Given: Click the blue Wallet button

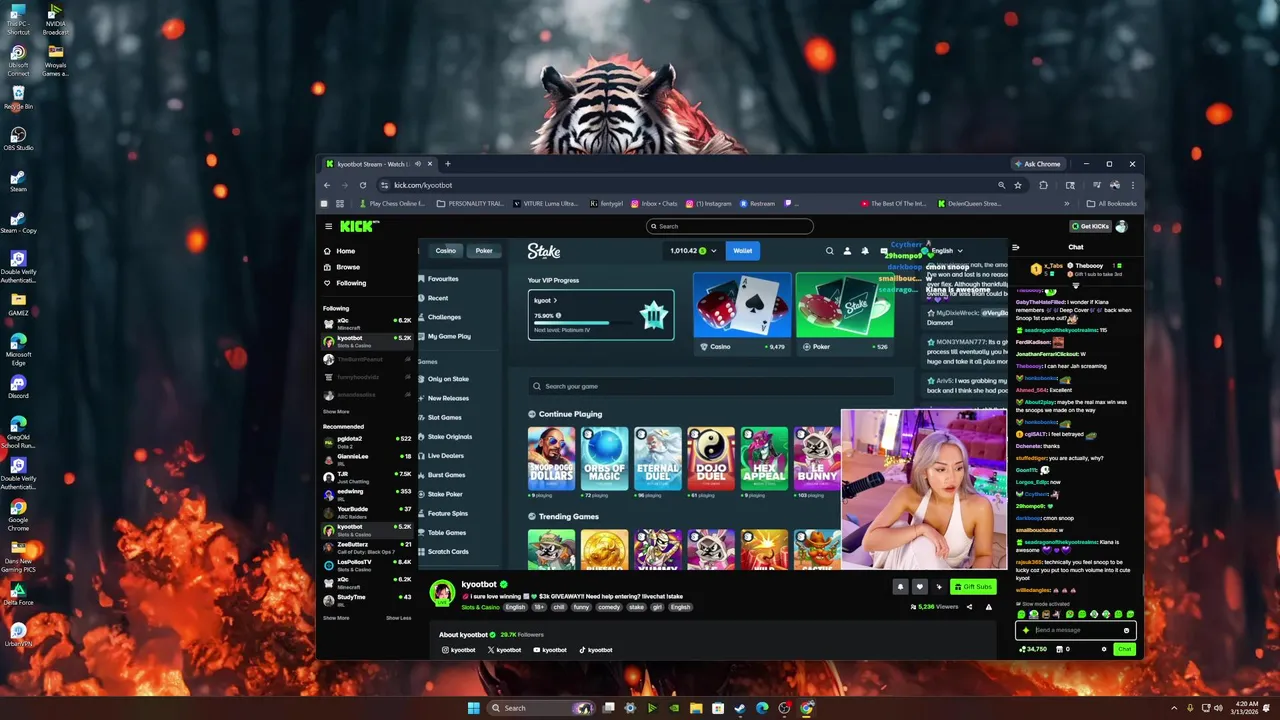Looking at the screenshot, I should click(x=742, y=251).
